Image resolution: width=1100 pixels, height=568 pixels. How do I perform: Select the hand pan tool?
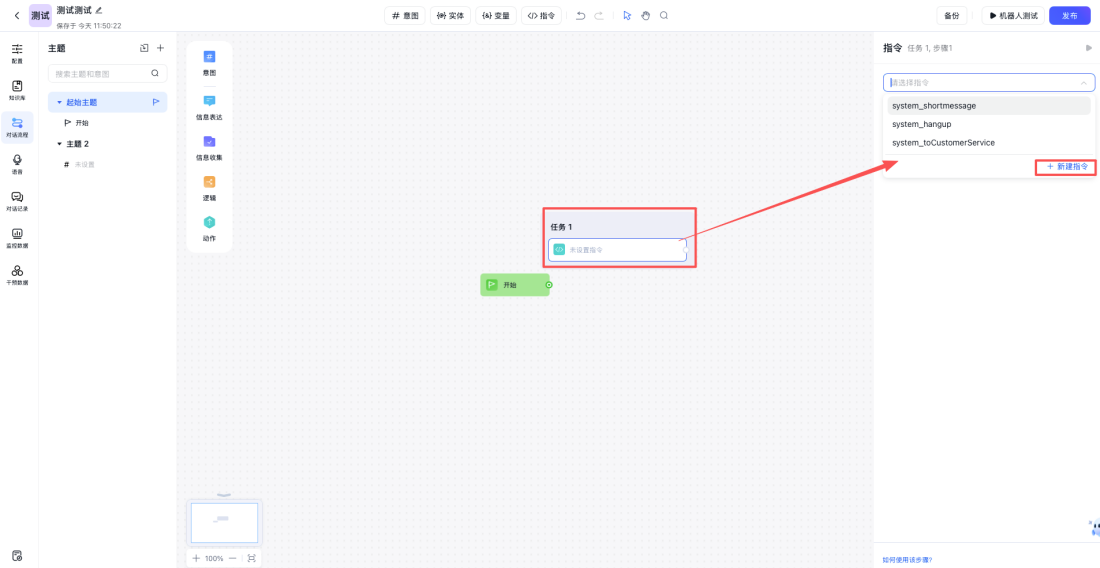click(x=645, y=15)
